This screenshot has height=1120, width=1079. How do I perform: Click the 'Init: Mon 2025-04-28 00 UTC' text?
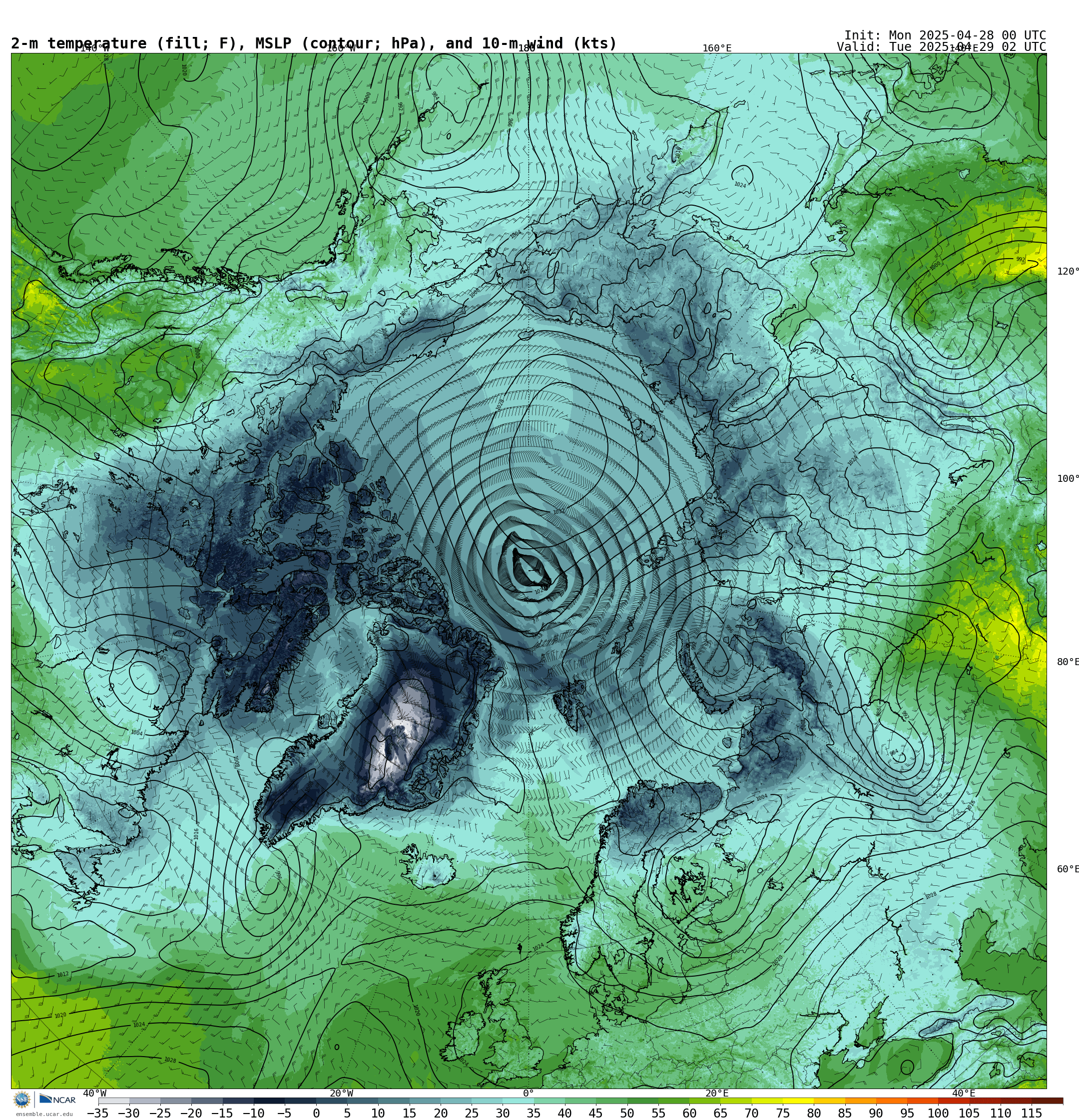click(945, 35)
